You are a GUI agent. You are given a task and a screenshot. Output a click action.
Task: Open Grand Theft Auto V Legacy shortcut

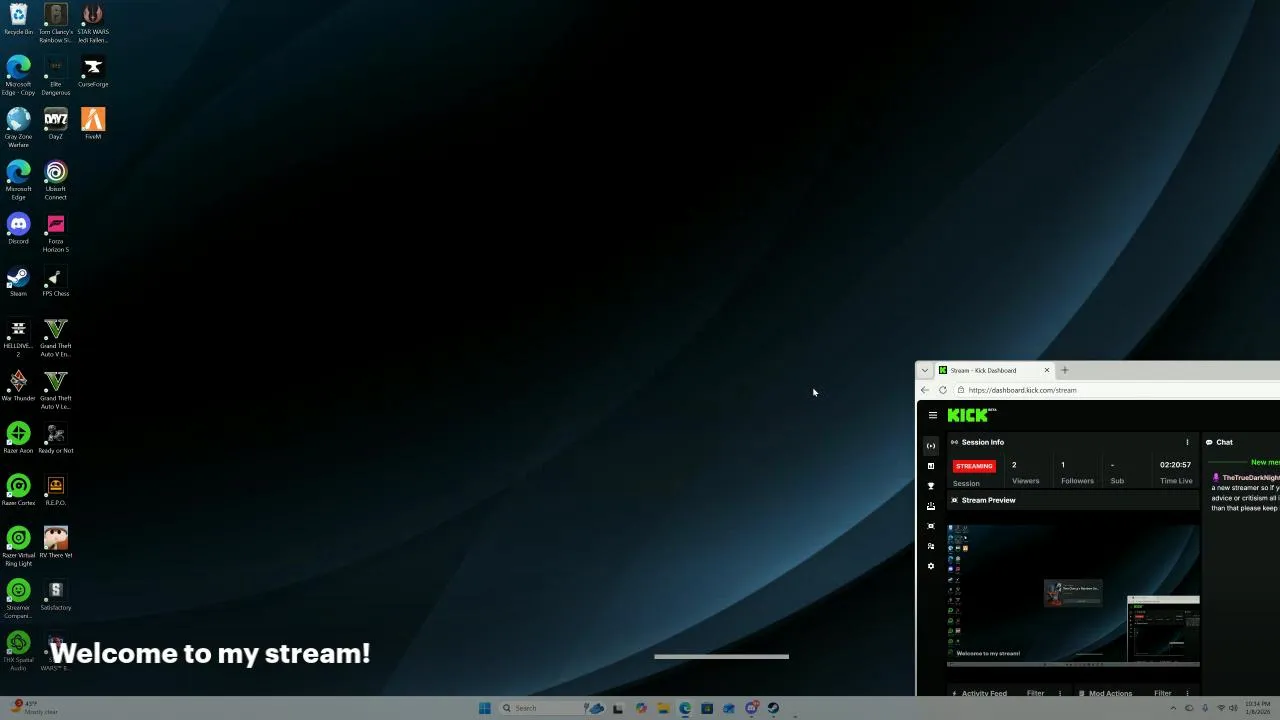pos(55,389)
